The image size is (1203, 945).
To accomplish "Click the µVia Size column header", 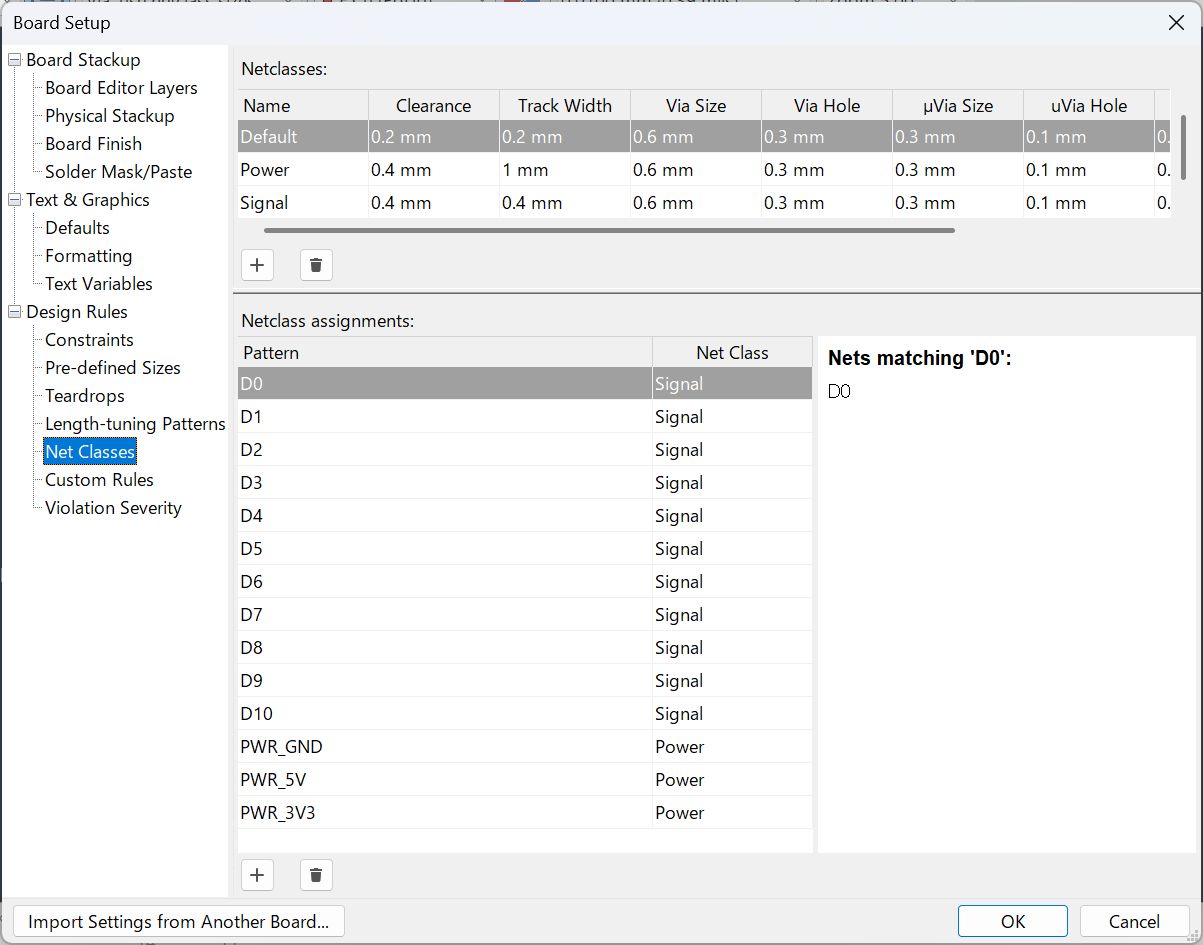I will (958, 105).
